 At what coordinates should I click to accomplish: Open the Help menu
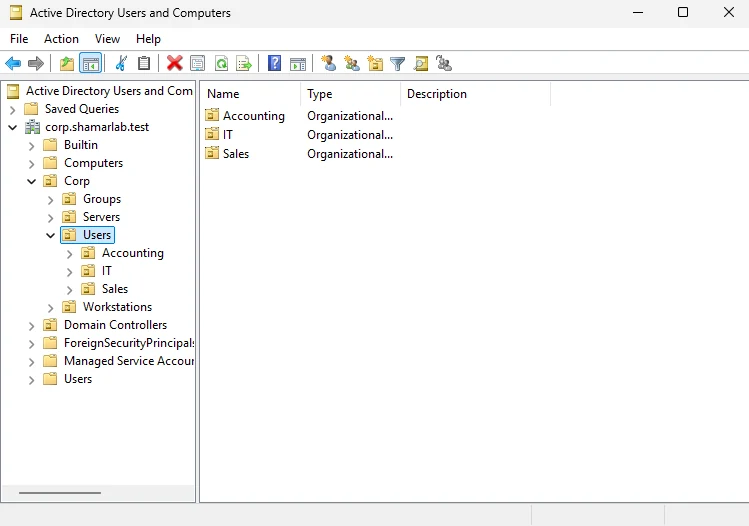[x=148, y=39]
